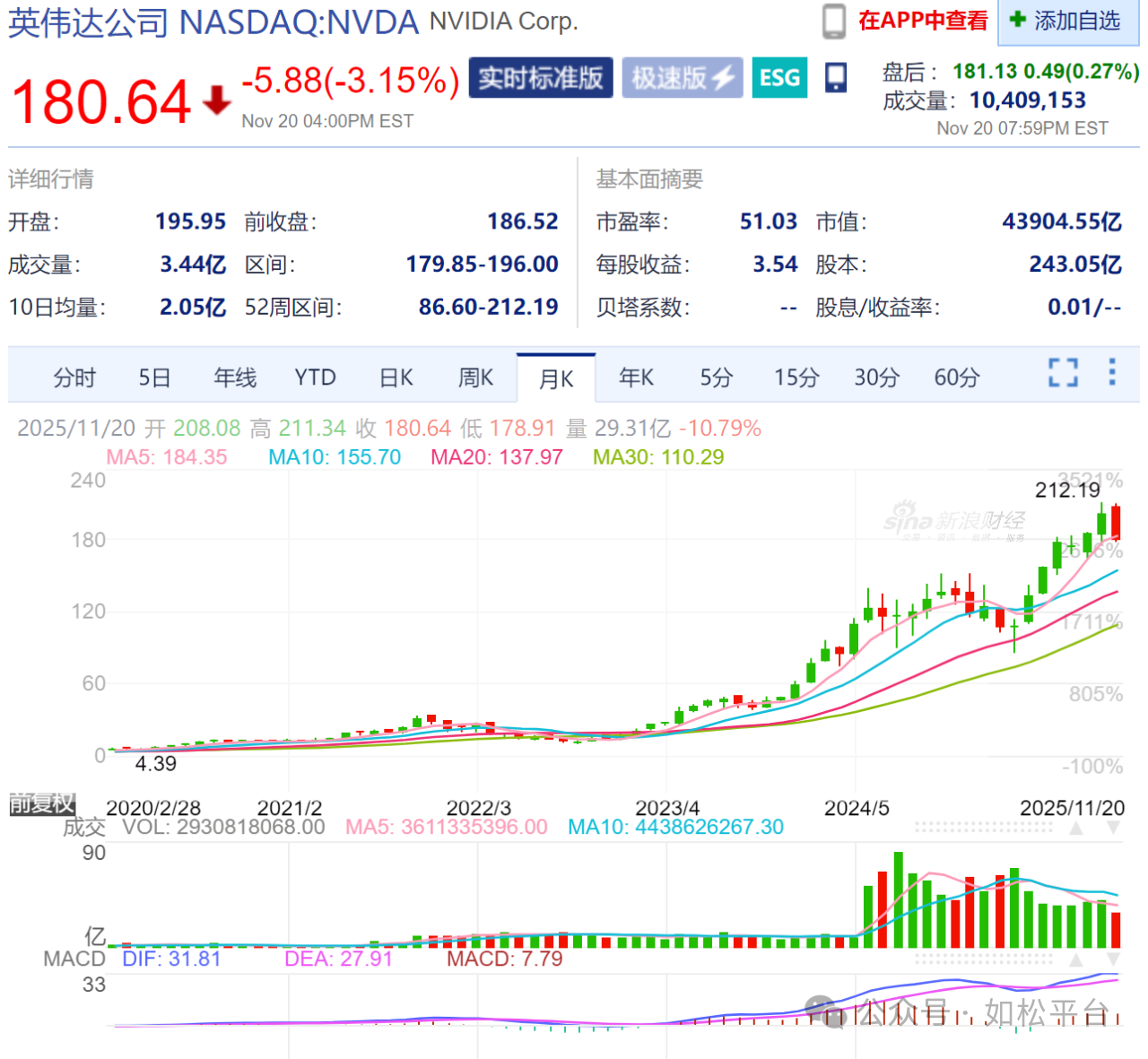Click the up arrow above MACD panel

click(1075, 959)
